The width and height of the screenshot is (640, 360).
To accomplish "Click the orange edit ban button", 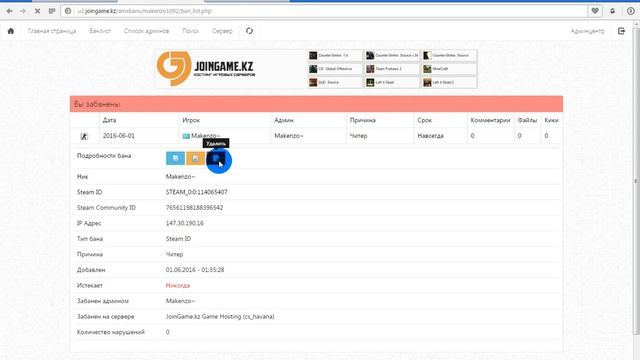I will tap(196, 158).
